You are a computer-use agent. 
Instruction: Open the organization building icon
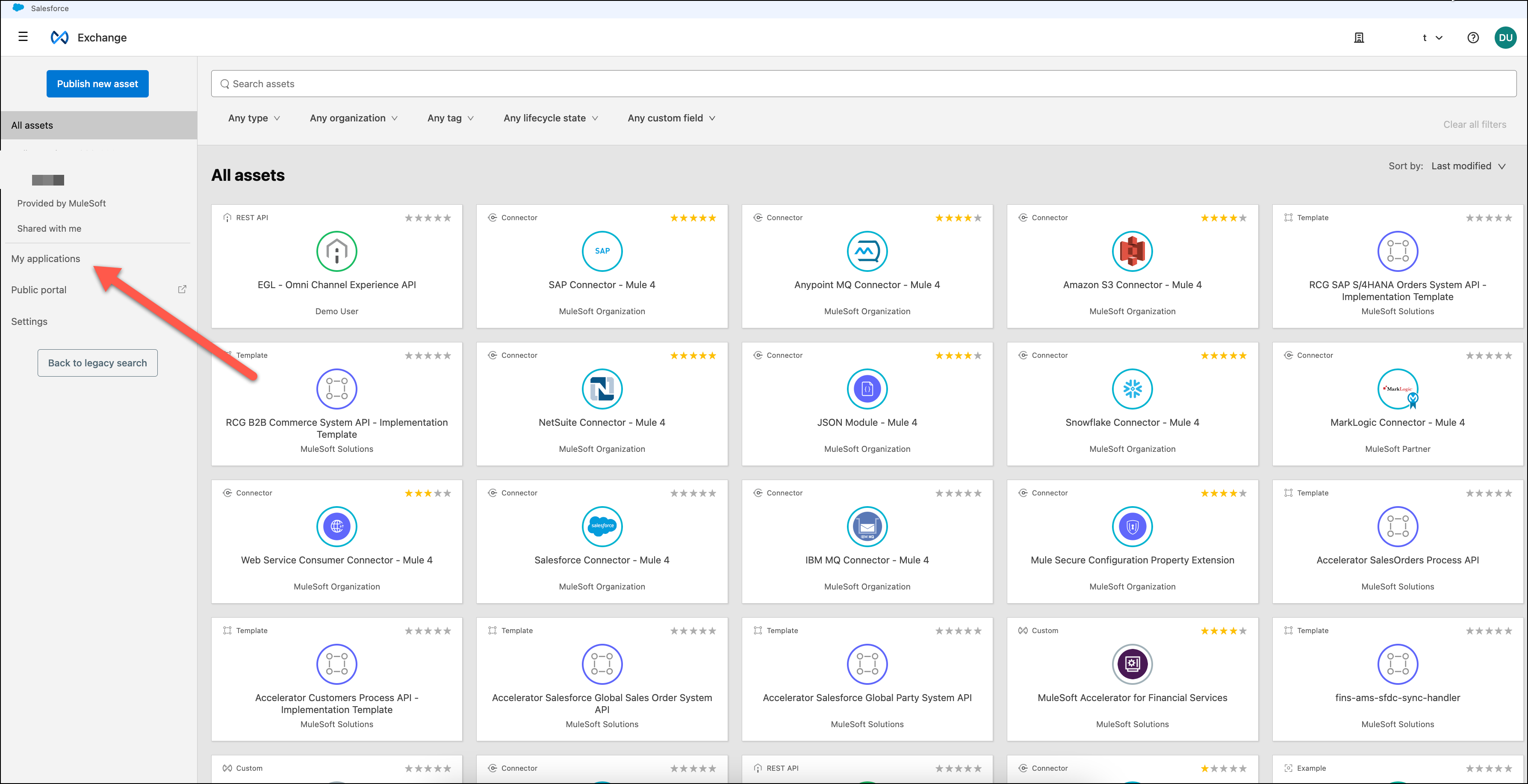tap(1359, 37)
